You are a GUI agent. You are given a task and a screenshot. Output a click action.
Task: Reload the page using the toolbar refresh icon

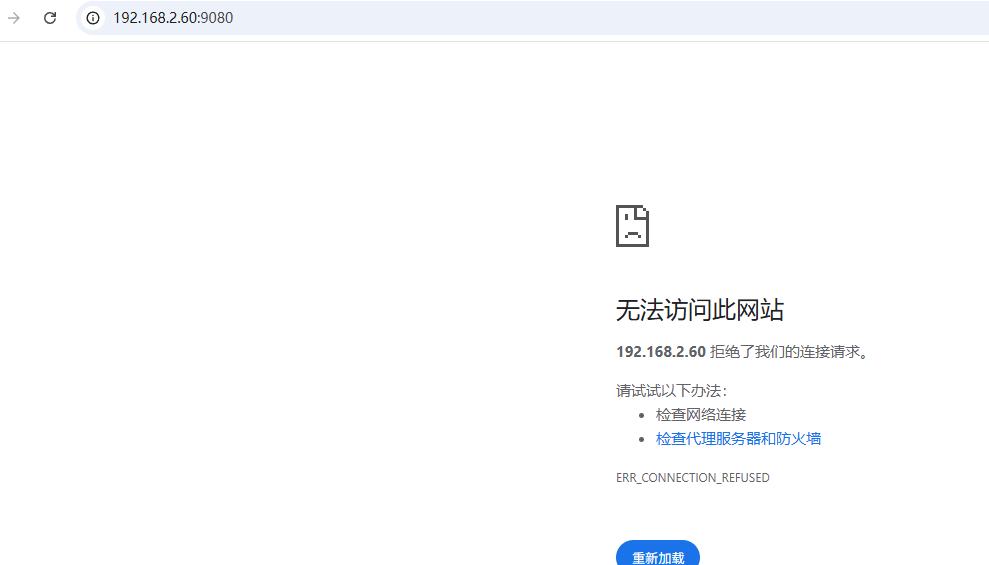(x=50, y=18)
